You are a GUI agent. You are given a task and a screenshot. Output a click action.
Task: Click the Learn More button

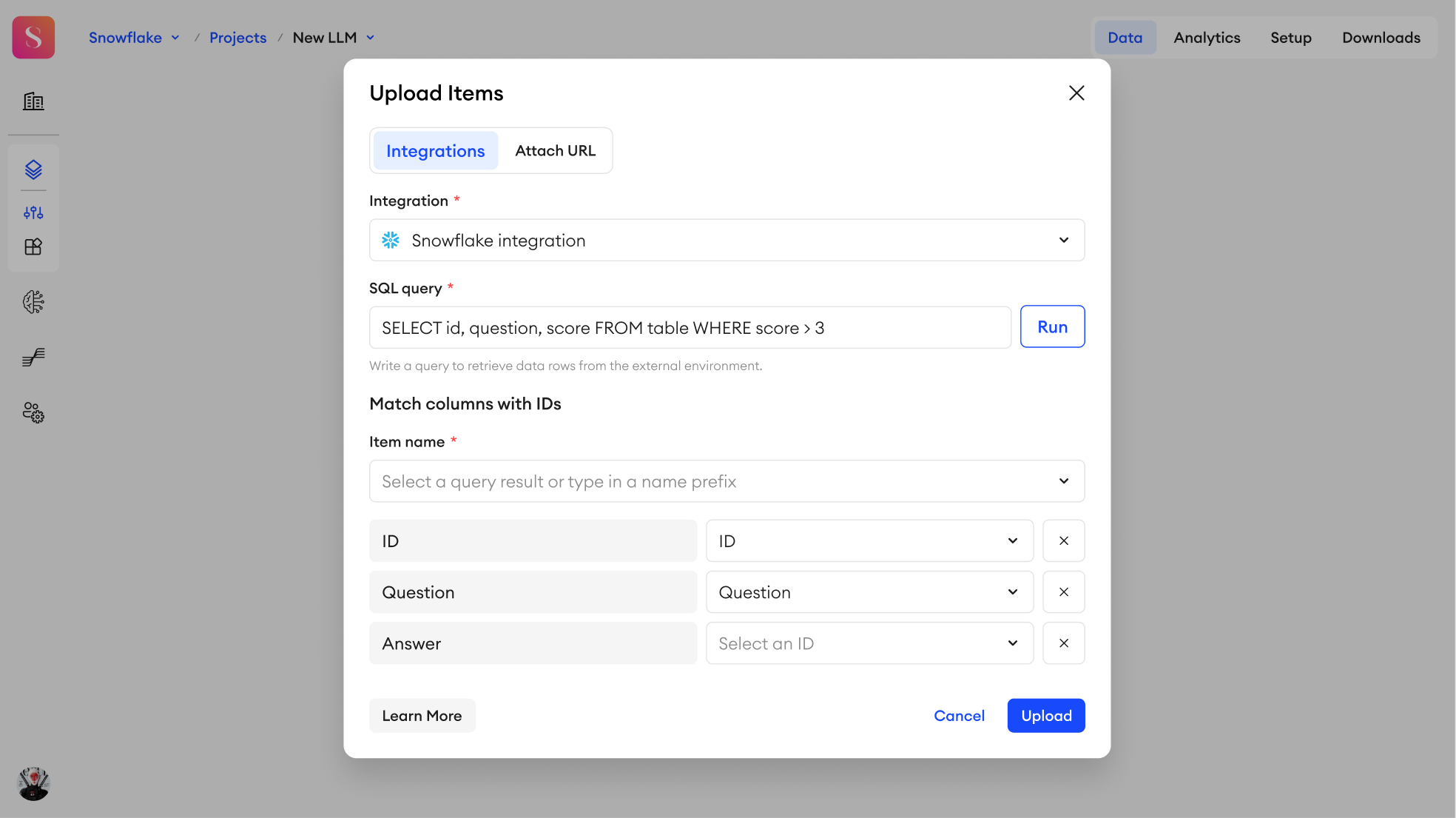point(422,716)
